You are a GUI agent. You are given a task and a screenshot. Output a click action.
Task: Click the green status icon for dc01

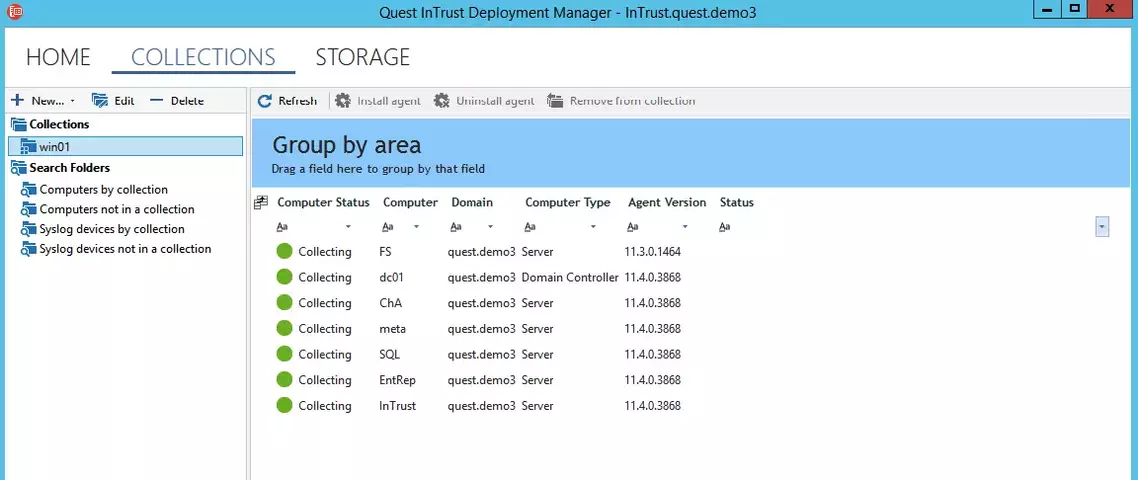click(x=284, y=277)
